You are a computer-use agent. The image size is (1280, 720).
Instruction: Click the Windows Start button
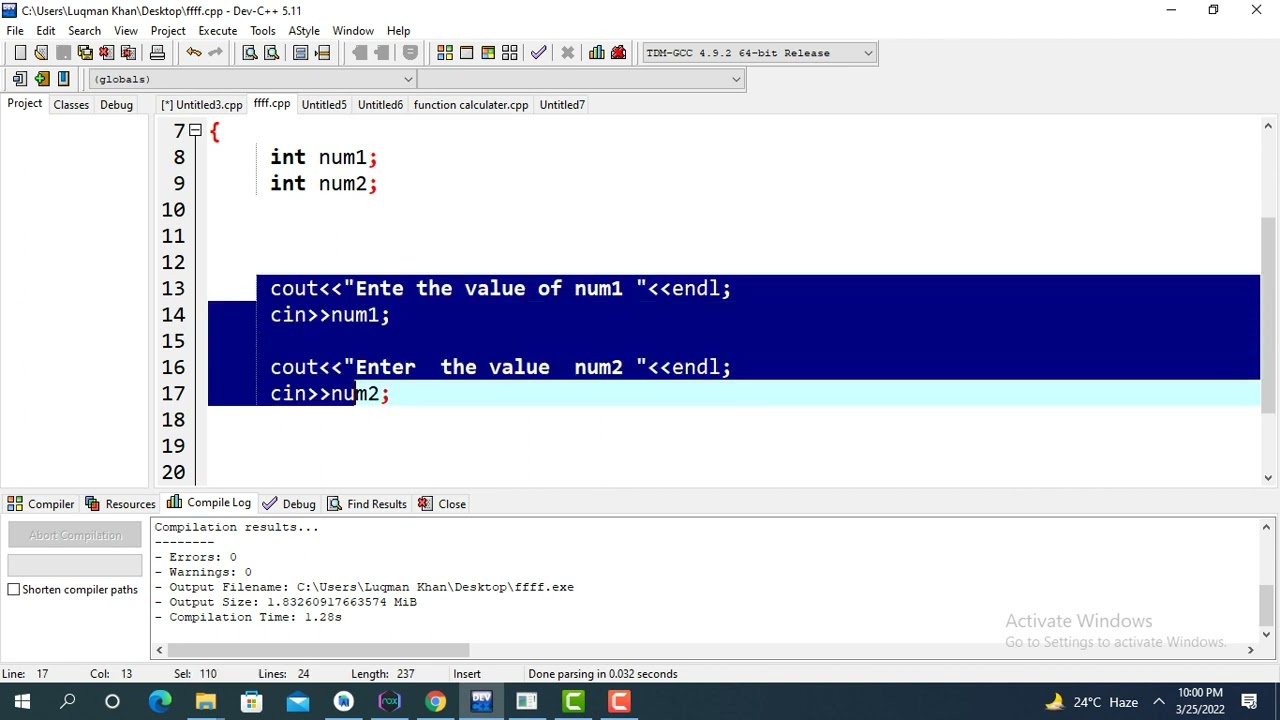tap(22, 702)
